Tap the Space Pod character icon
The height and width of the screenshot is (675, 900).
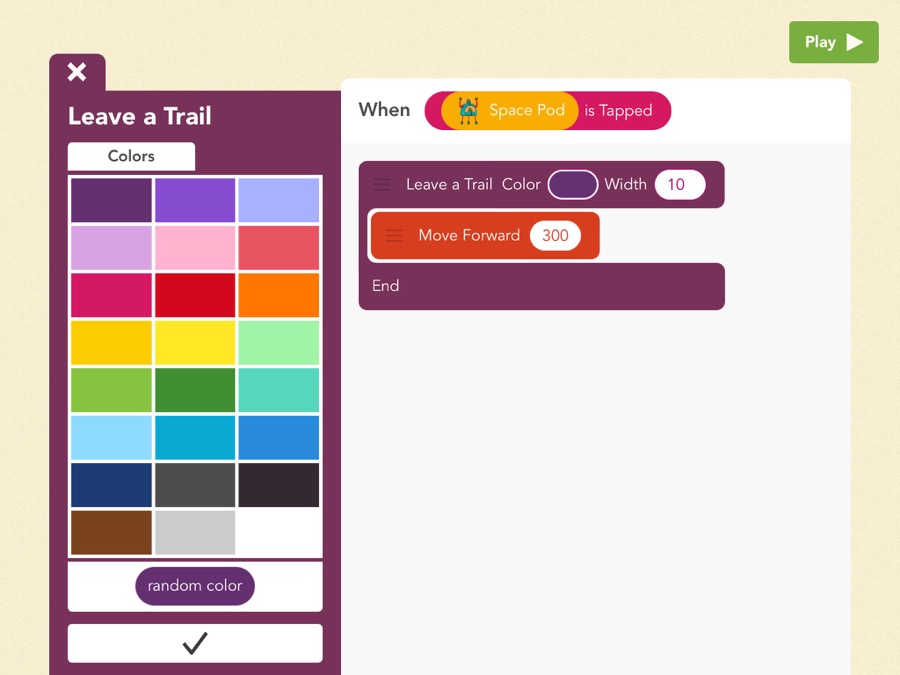click(468, 111)
